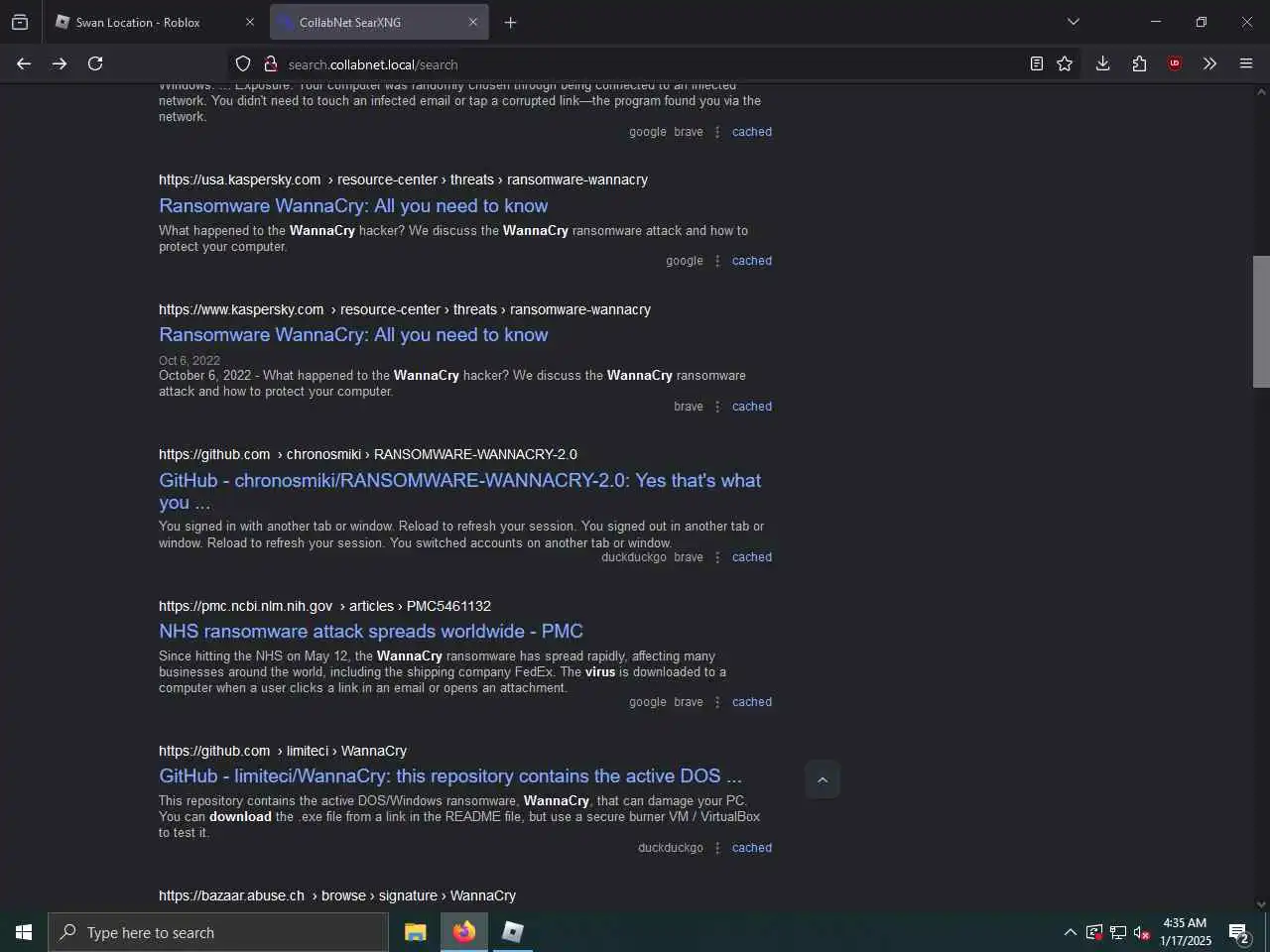Open the muted volume tray icon

[x=1142, y=932]
